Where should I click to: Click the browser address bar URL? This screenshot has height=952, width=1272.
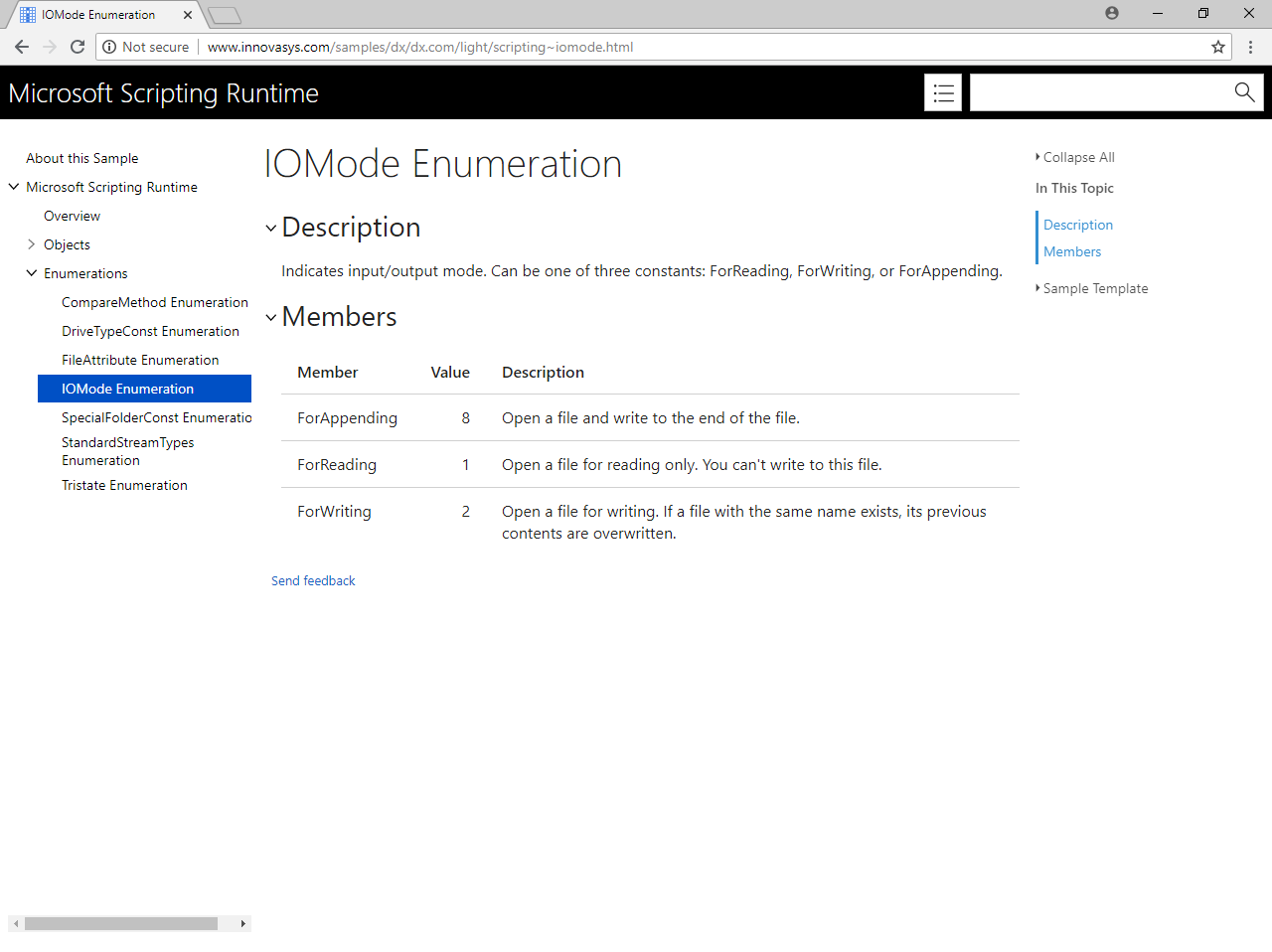click(420, 47)
